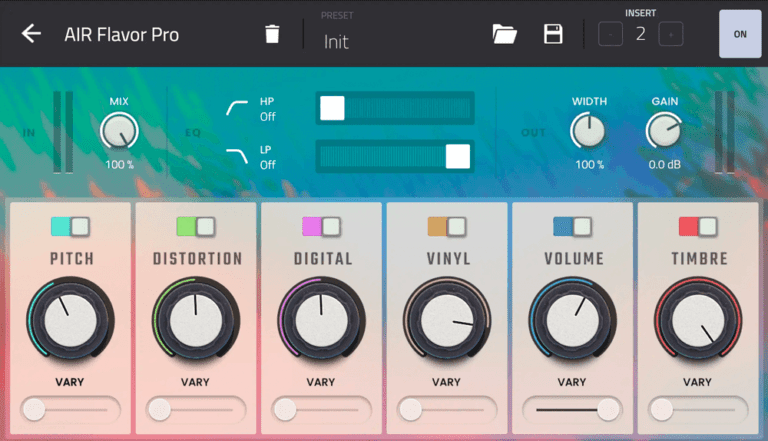Click the MIX knob

[119, 131]
